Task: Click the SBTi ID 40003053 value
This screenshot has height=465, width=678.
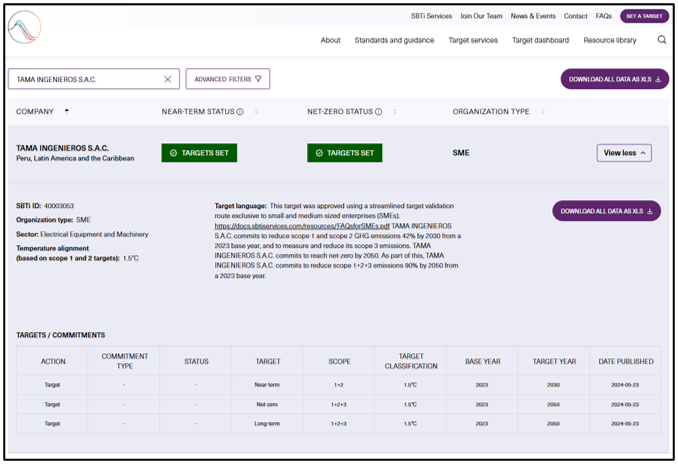Action: (59, 206)
